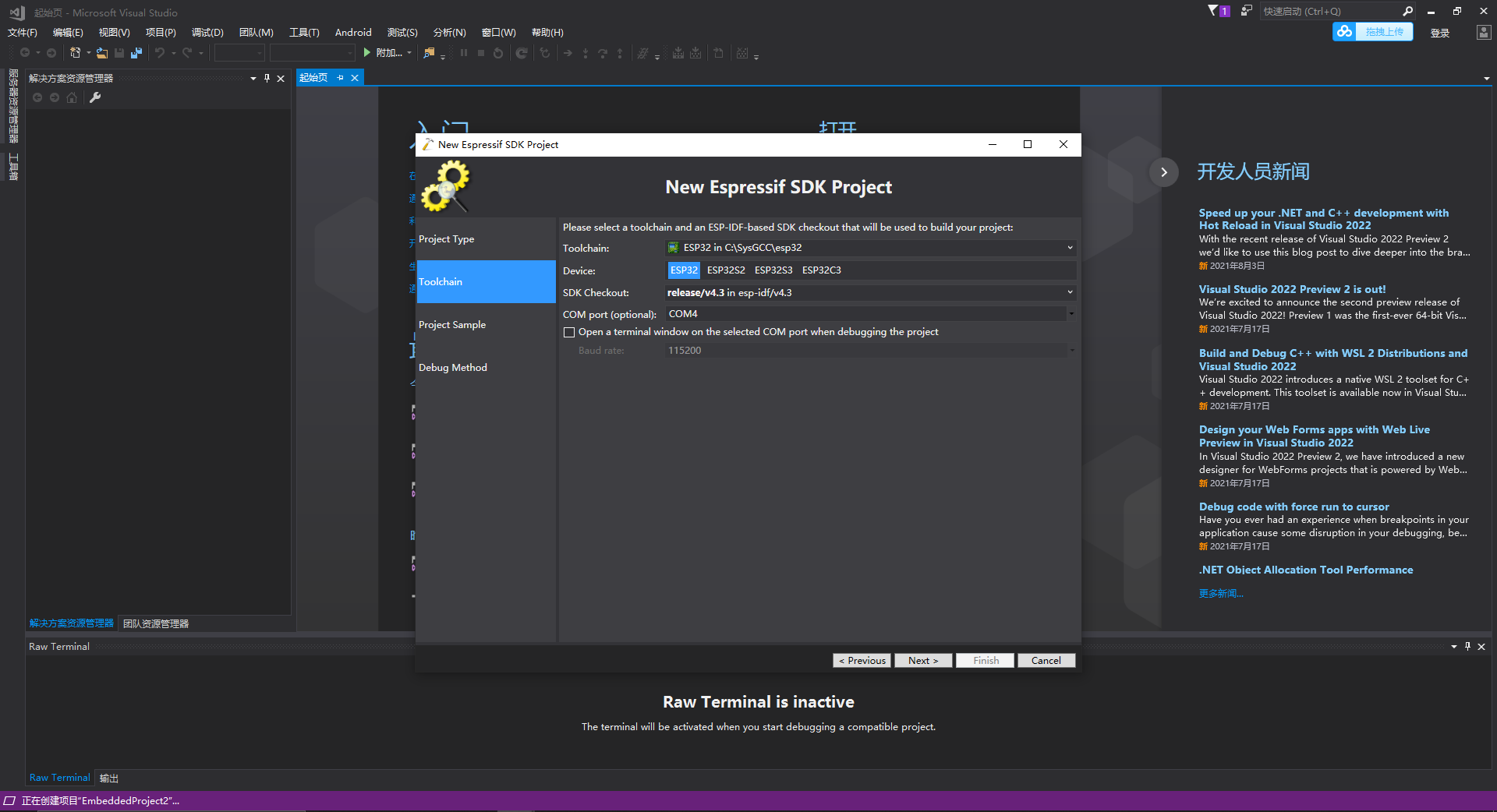The image size is (1497, 812).
Task: Click the 登录 sign-in link
Action: (1440, 33)
